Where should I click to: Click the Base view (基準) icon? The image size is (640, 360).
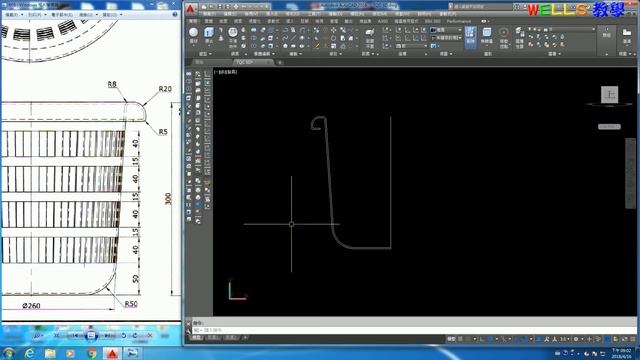627,35
